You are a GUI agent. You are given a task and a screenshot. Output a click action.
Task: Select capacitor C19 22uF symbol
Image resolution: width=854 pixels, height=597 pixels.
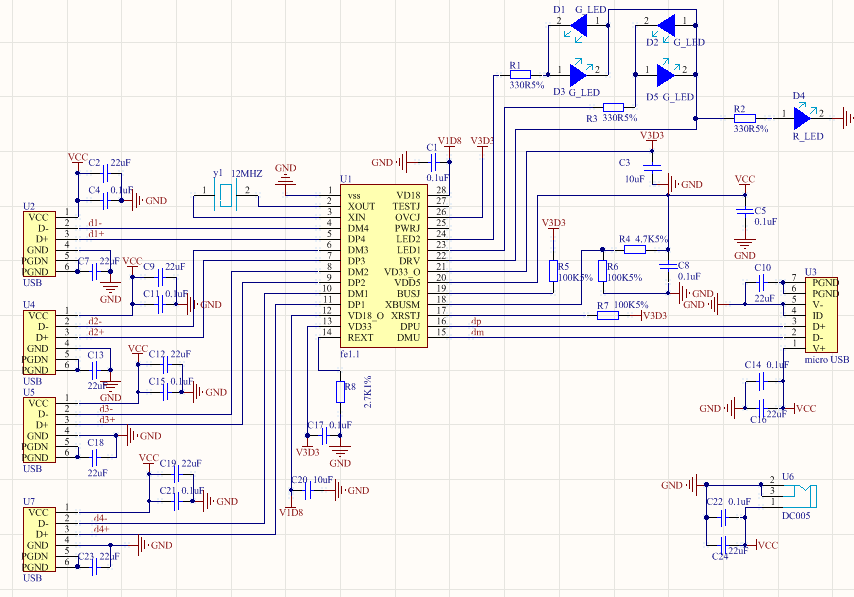click(x=176, y=474)
